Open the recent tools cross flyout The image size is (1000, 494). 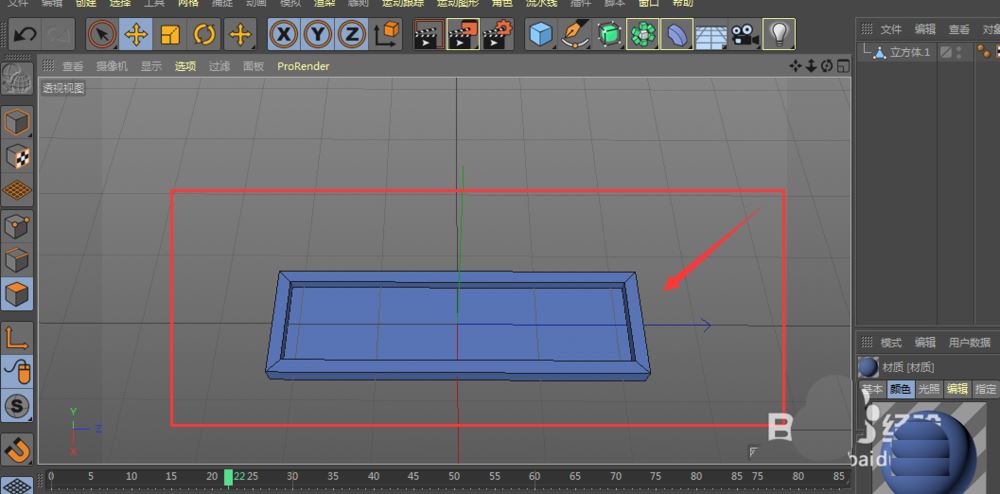[240, 34]
